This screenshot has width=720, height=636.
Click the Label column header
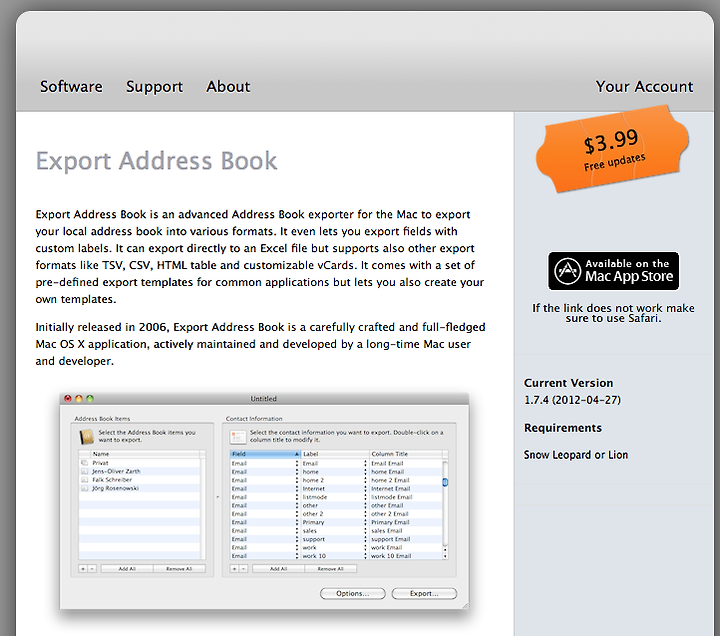(x=335, y=454)
